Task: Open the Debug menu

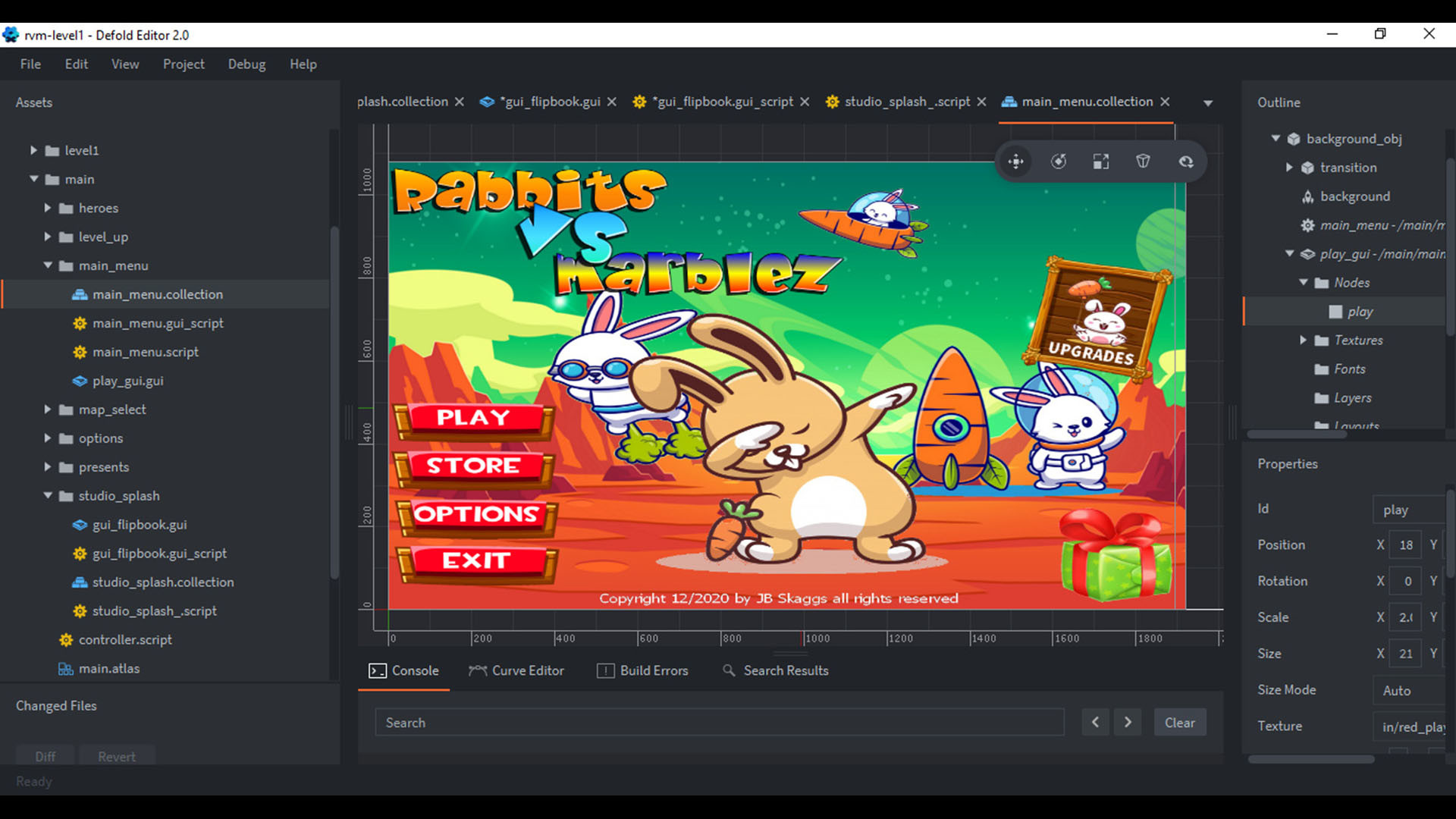Action: point(246,64)
